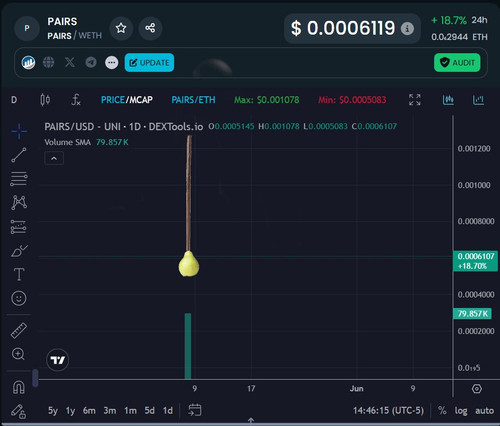Click the volume label 79.857K on axis

pos(472,314)
